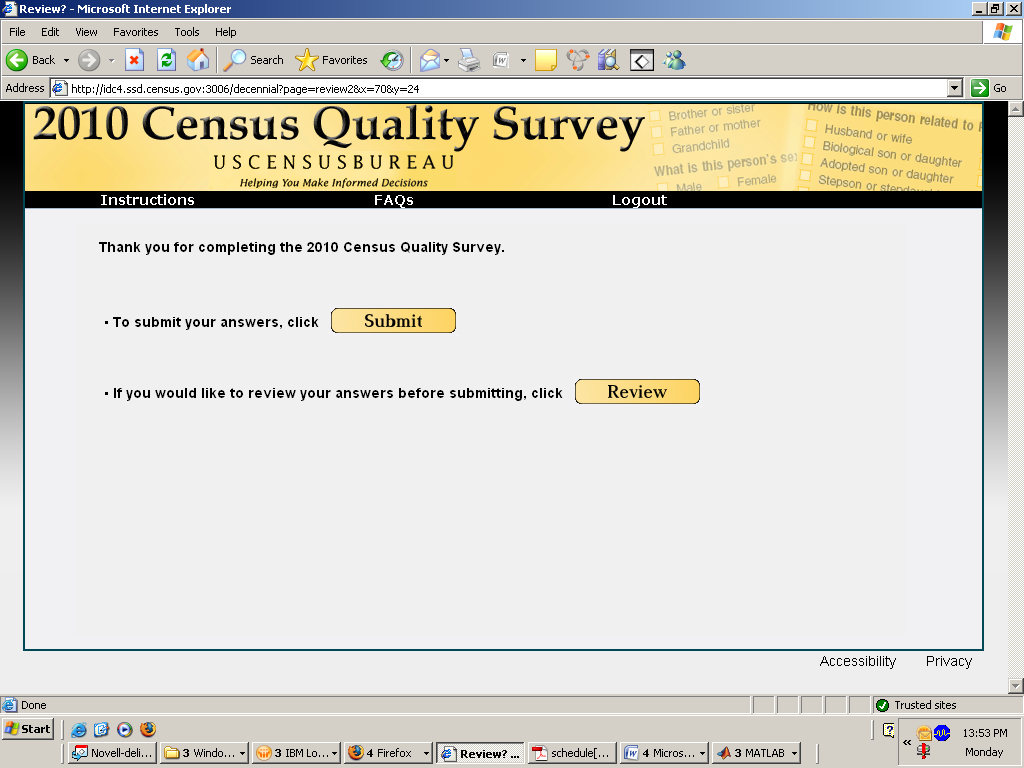Screen dimensions: 1024x768
Task: Click the Review? taskbar button
Action: click(x=480, y=753)
